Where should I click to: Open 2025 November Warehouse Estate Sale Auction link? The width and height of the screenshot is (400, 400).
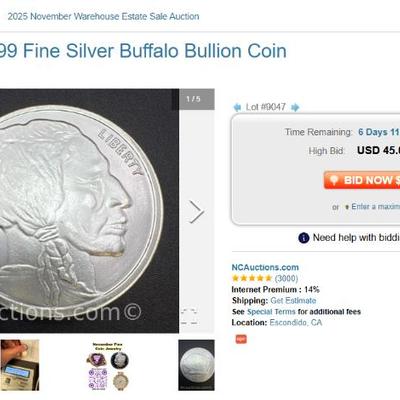(x=103, y=16)
